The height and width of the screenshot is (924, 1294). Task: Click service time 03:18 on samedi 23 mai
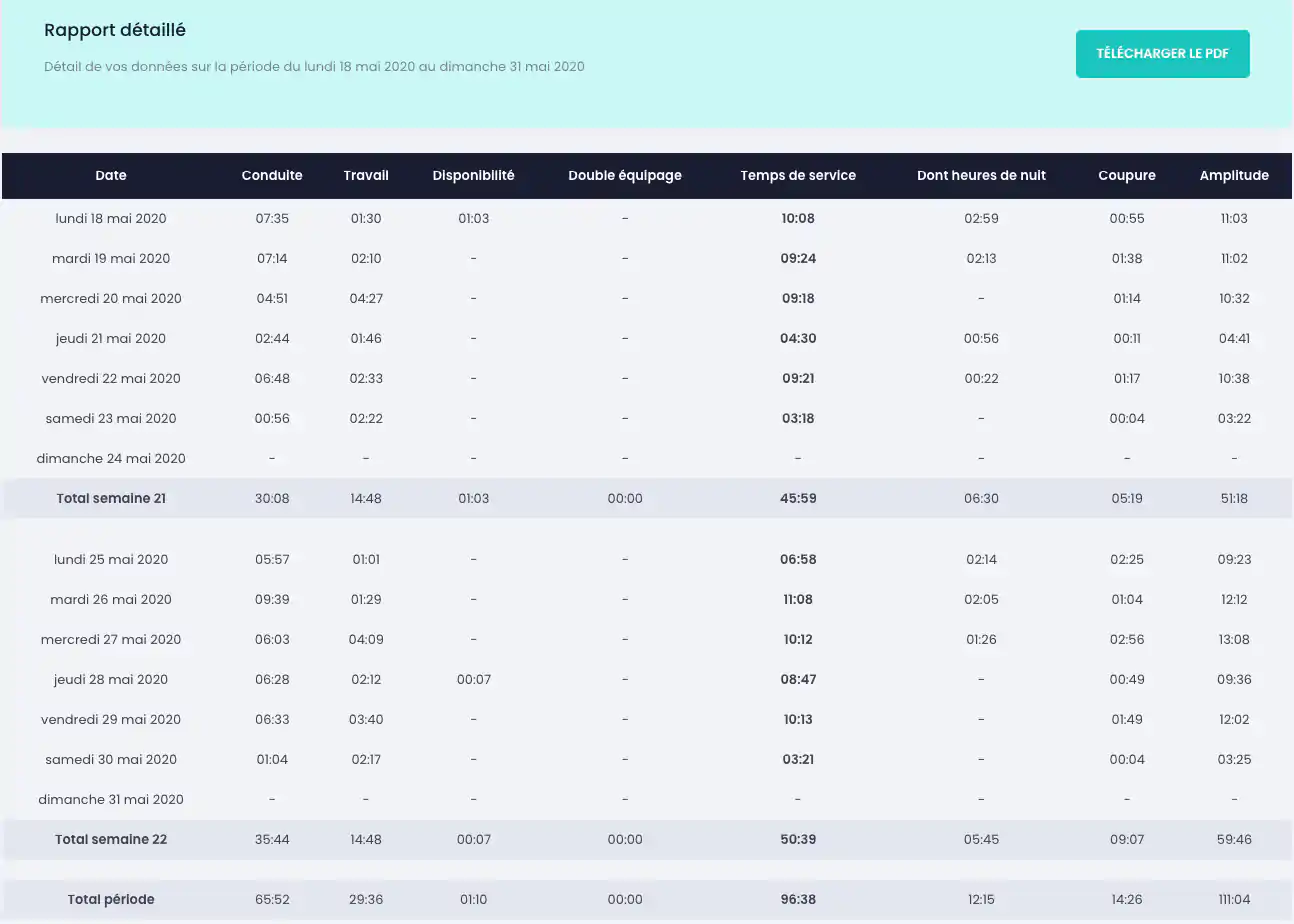tap(798, 418)
